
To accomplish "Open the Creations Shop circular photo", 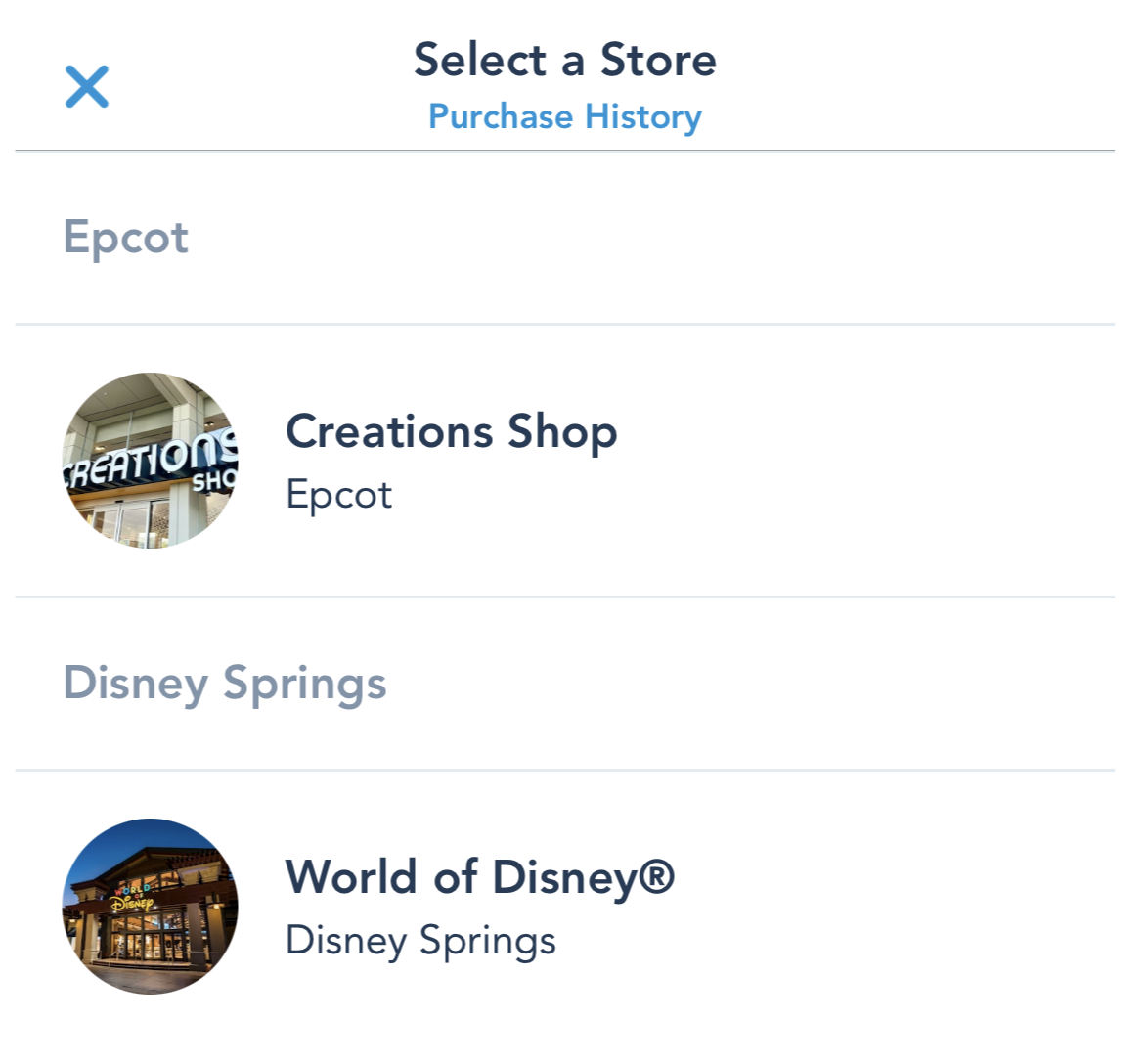I will [150, 461].
